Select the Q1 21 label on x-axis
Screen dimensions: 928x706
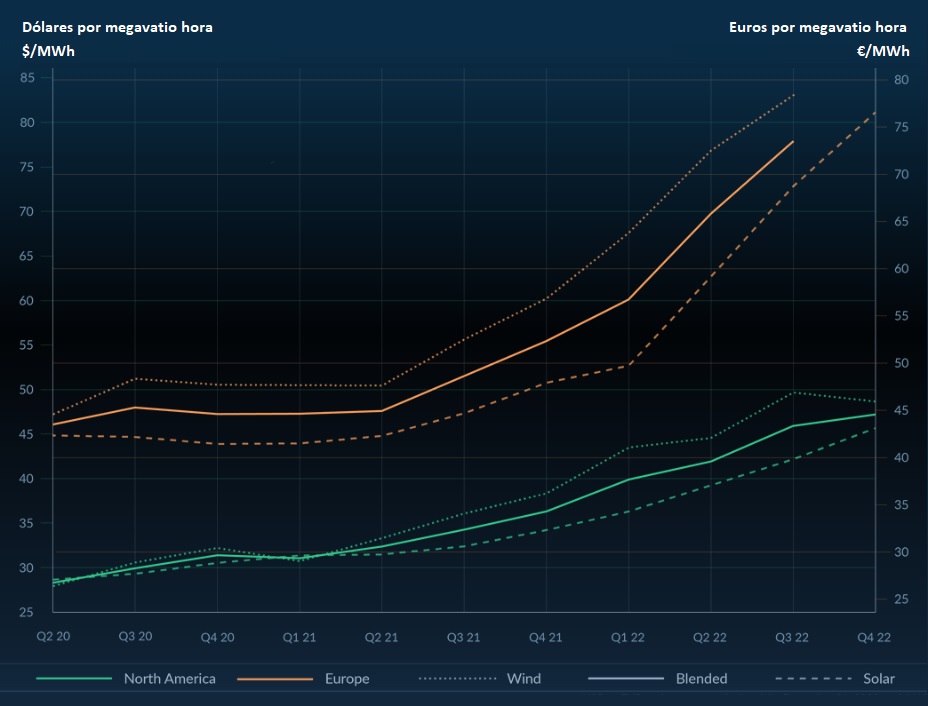299,635
